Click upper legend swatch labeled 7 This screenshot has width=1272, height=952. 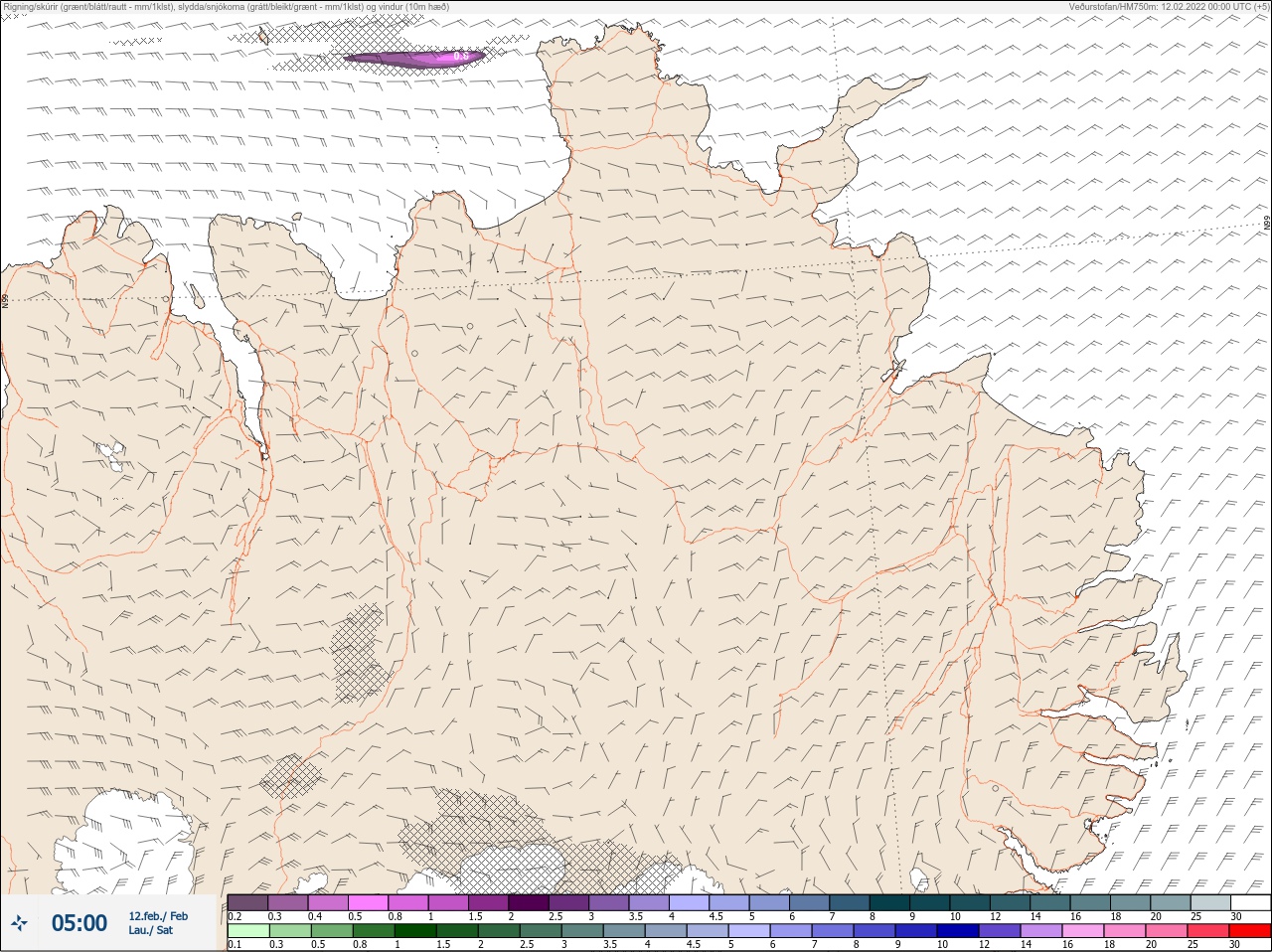pos(850,902)
